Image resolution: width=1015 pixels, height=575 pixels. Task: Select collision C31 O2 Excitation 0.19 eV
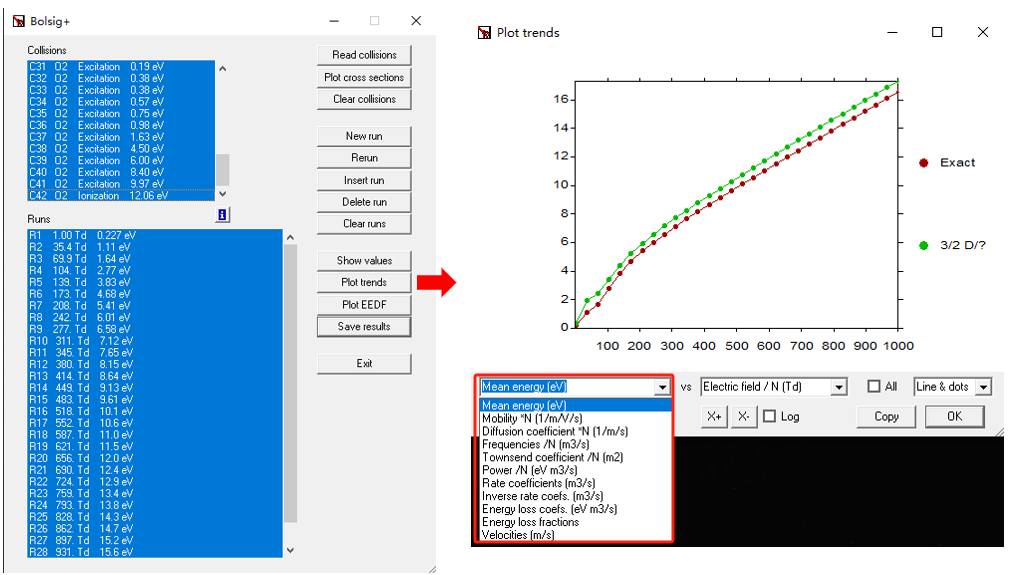tap(121, 67)
